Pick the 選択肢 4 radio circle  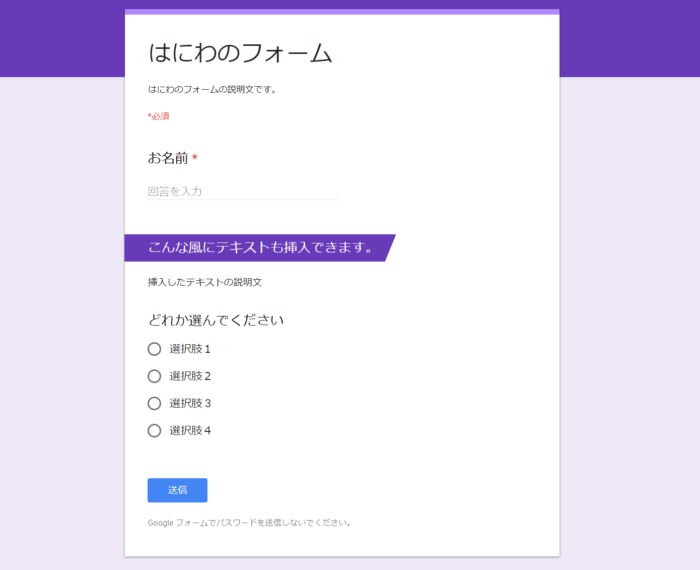tap(154, 430)
